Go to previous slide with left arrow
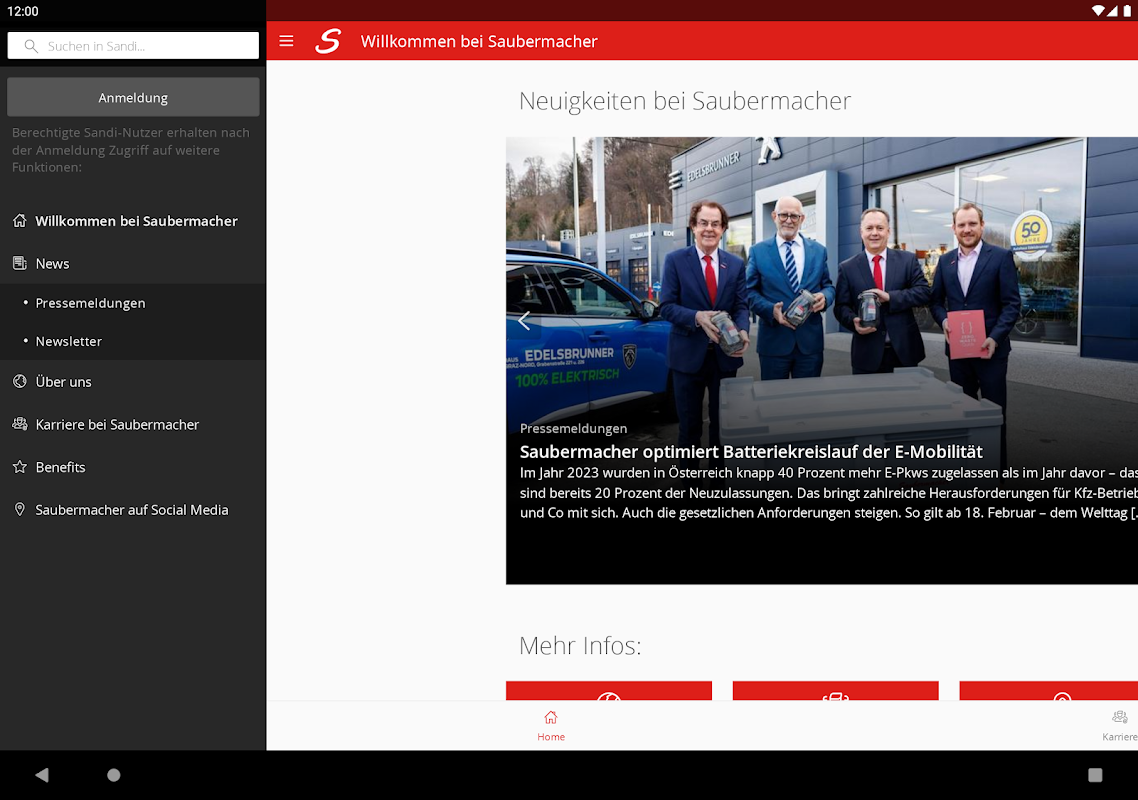The height and width of the screenshot is (800, 1138). (525, 320)
